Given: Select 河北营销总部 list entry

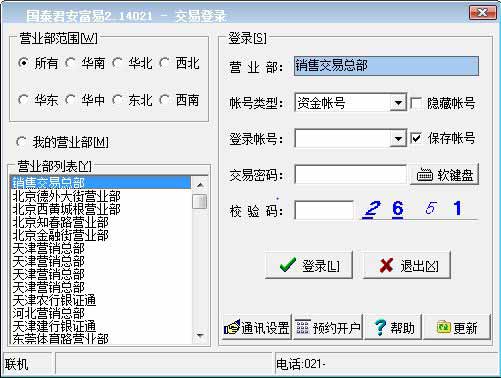Looking at the screenshot, I should tap(101, 313).
